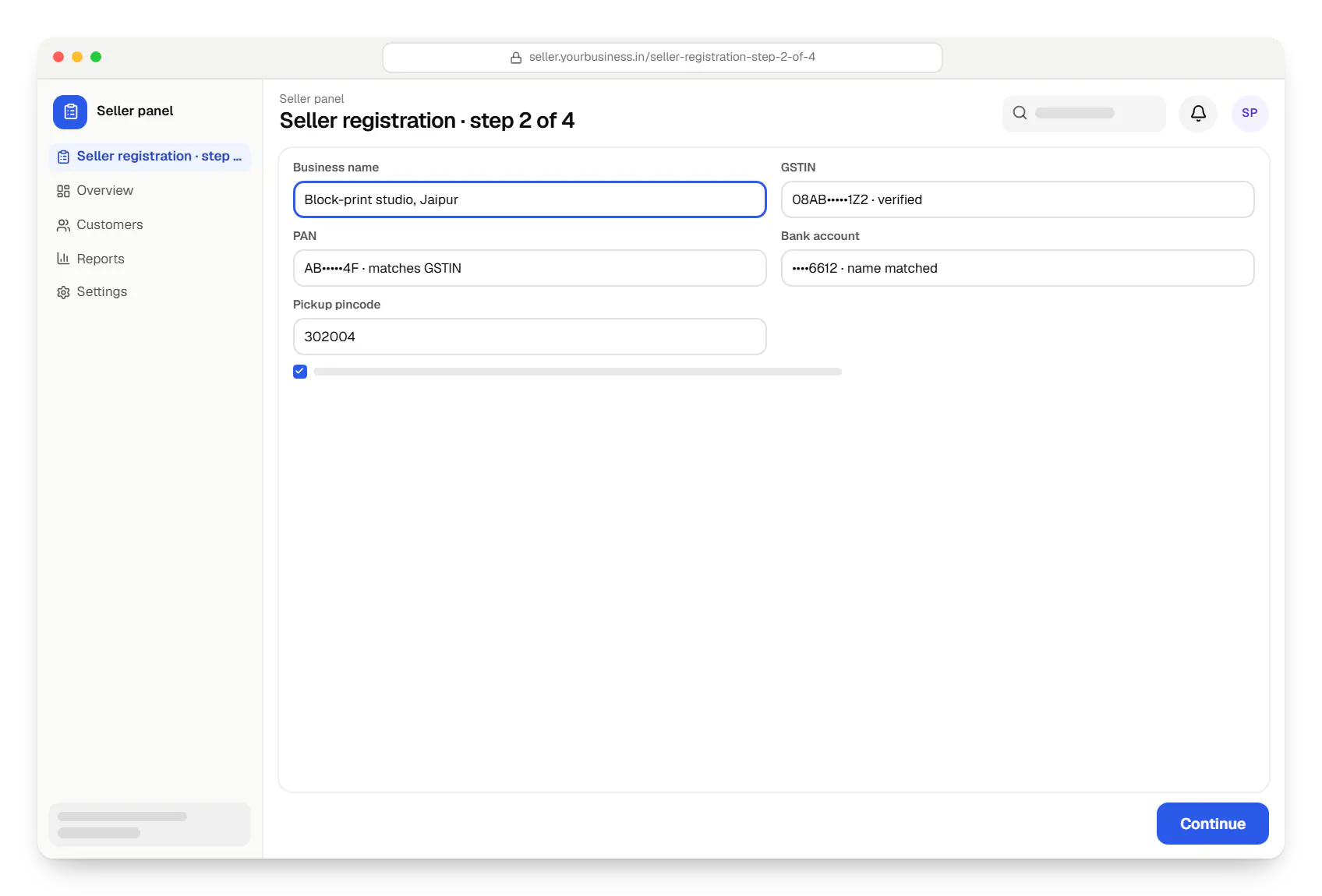1322x896 pixels.
Task: Click the "GSTIN" label
Action: pos(798,168)
